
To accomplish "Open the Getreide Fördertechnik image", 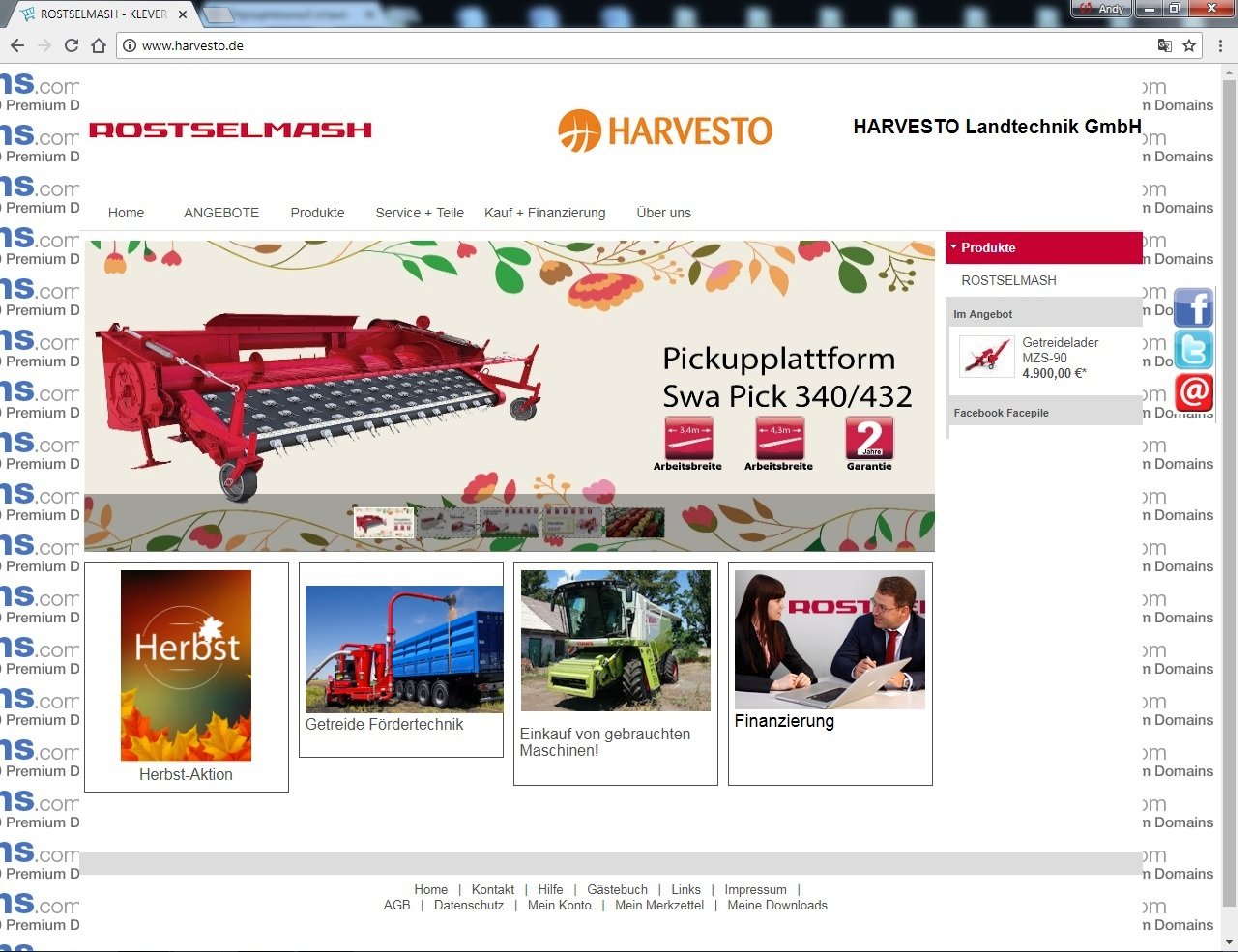I will [404, 649].
